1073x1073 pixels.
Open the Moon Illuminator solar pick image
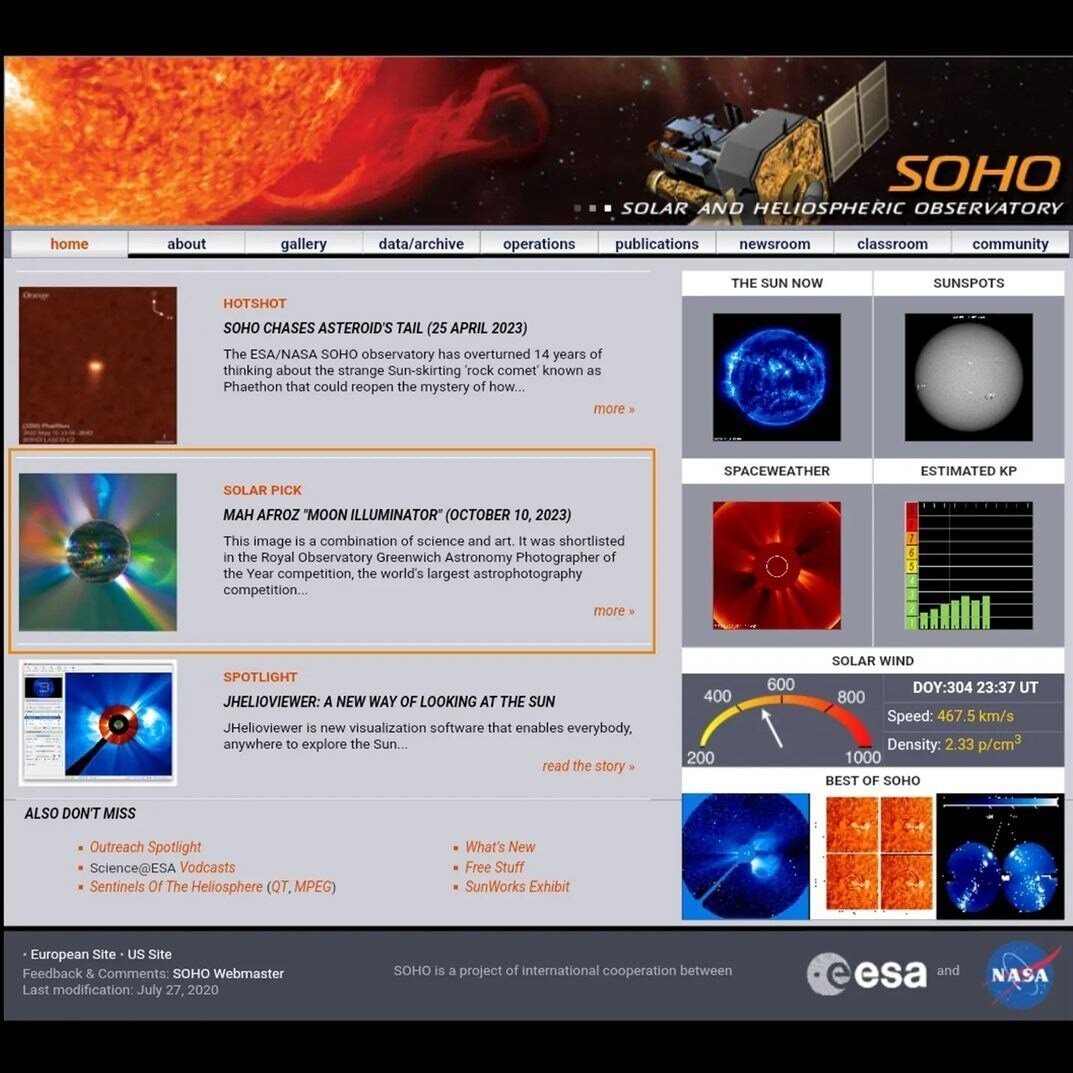(x=98, y=552)
